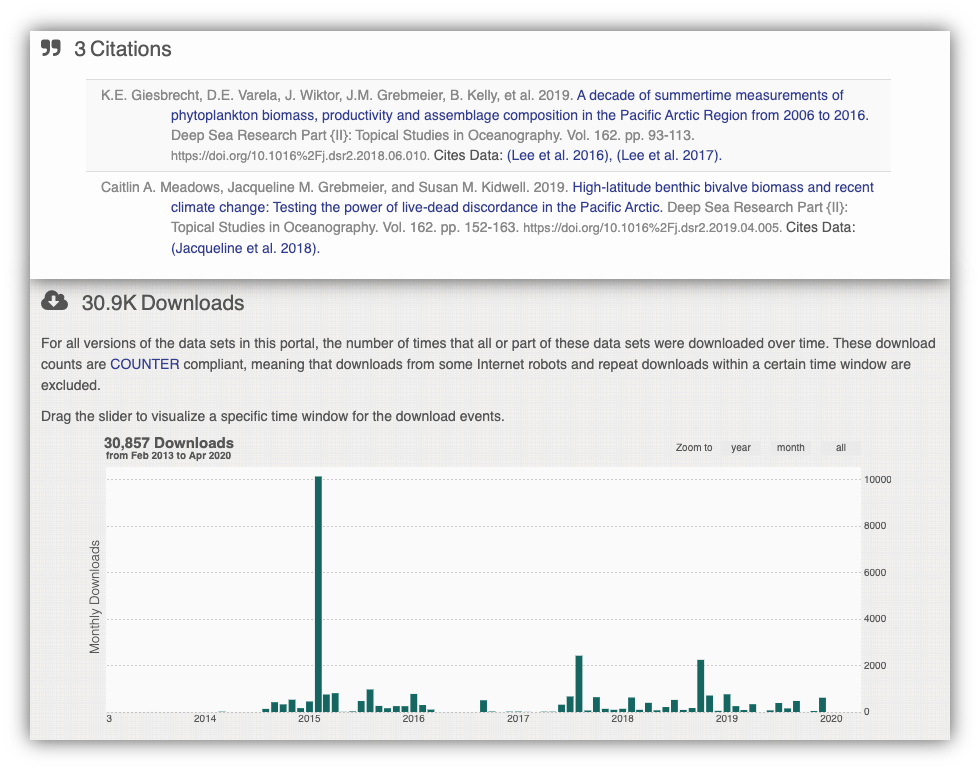Click the 2016 label on time axis
Image resolution: width=980 pixels, height=770 pixels.
pos(413,719)
